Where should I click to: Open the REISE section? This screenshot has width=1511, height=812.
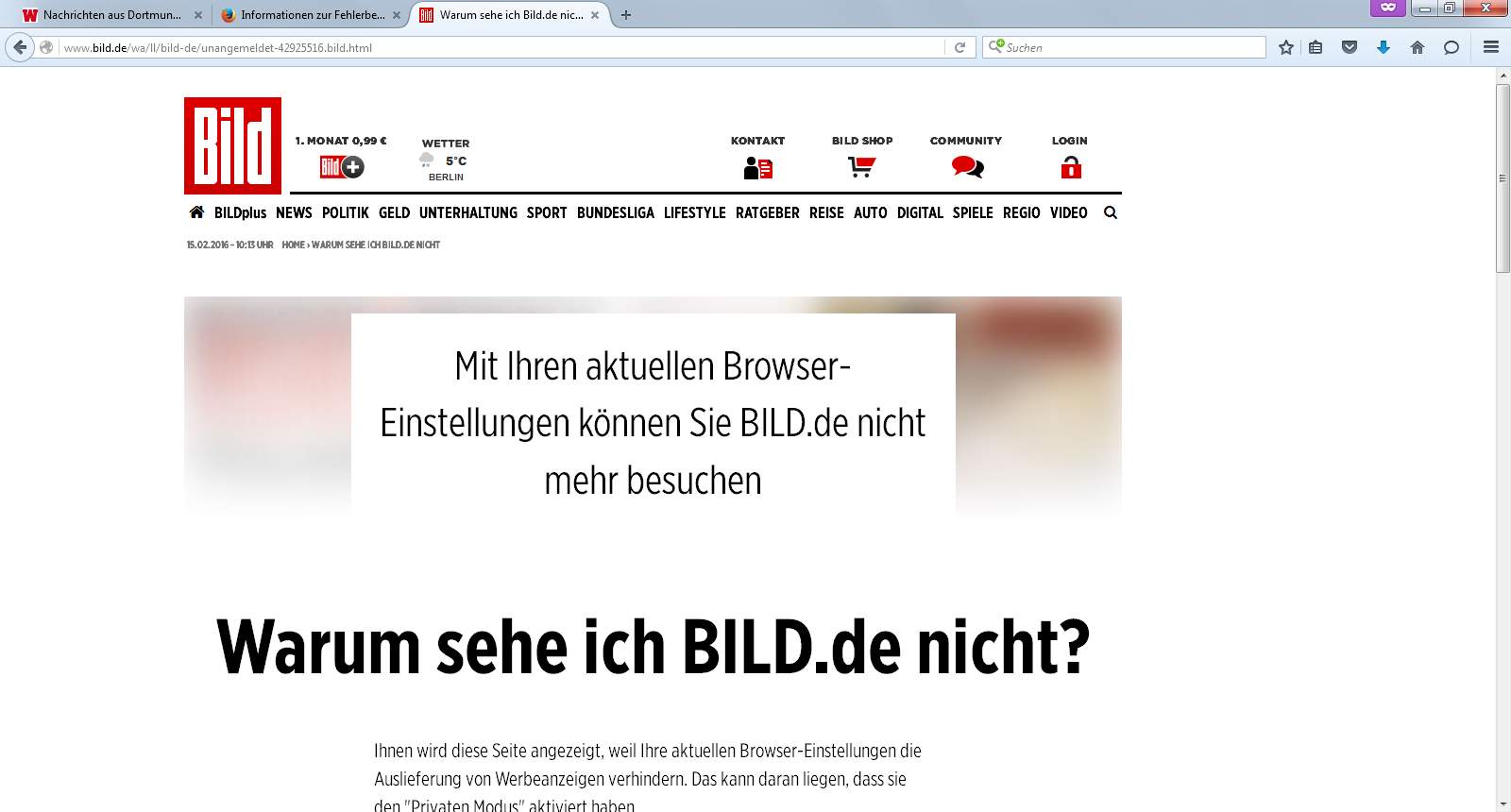click(826, 213)
